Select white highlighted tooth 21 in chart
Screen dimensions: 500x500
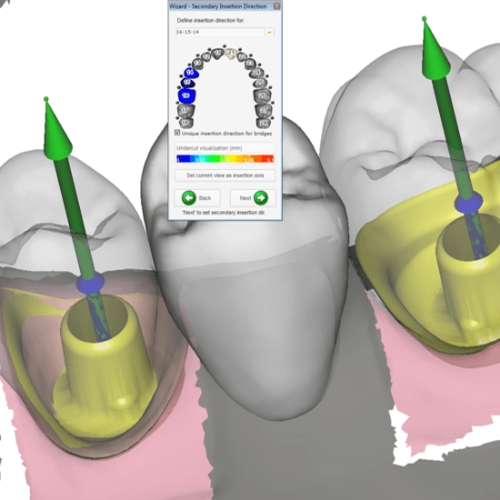[230, 53]
